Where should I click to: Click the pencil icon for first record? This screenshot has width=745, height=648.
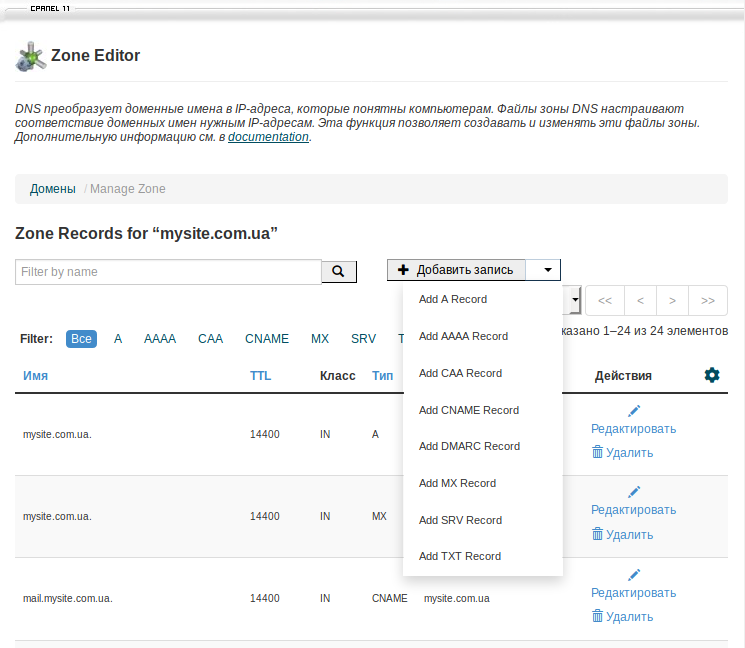pyautogui.click(x=633, y=410)
